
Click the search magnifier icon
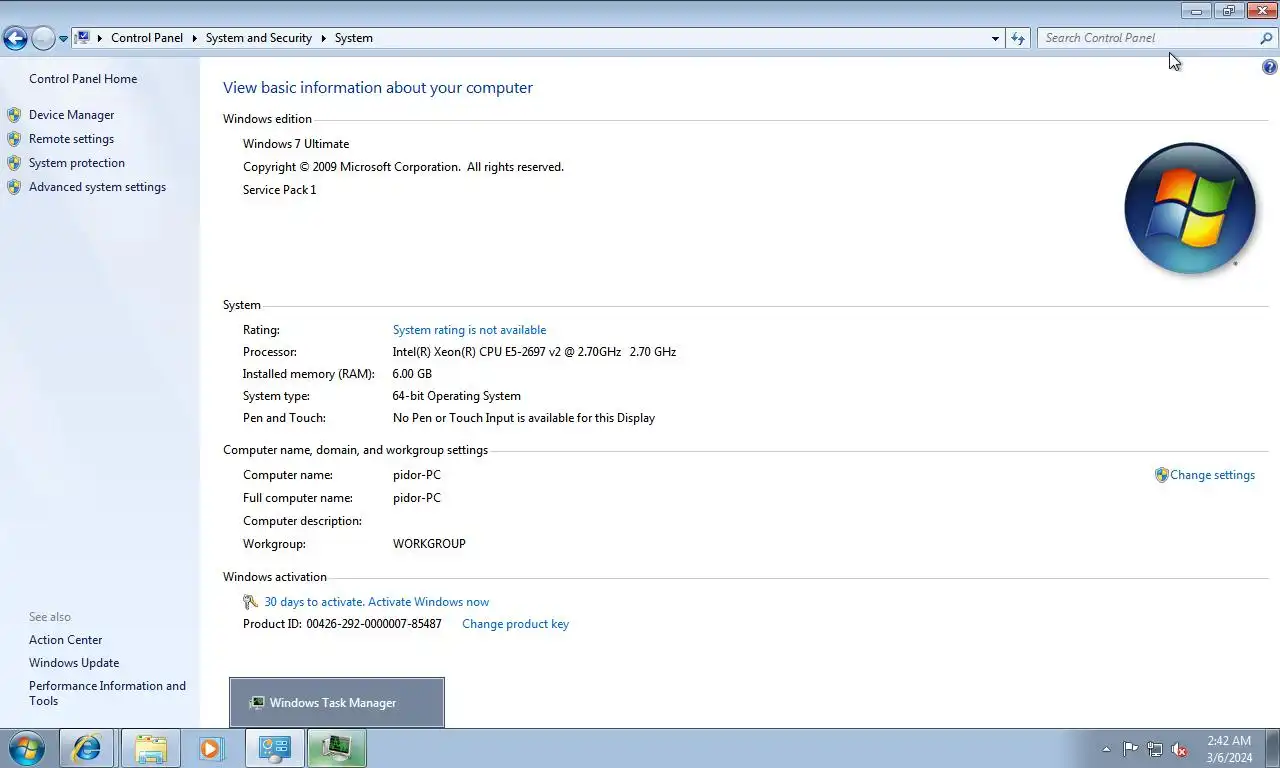coord(1267,38)
